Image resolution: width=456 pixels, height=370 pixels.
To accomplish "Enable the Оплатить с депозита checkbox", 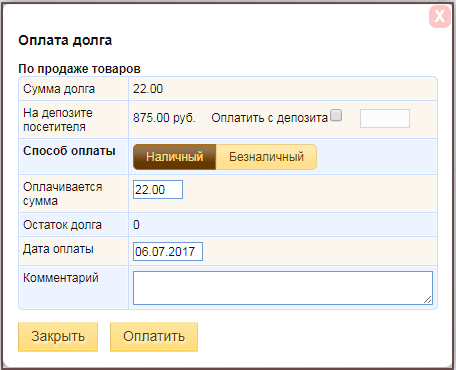I will click(x=336, y=115).
